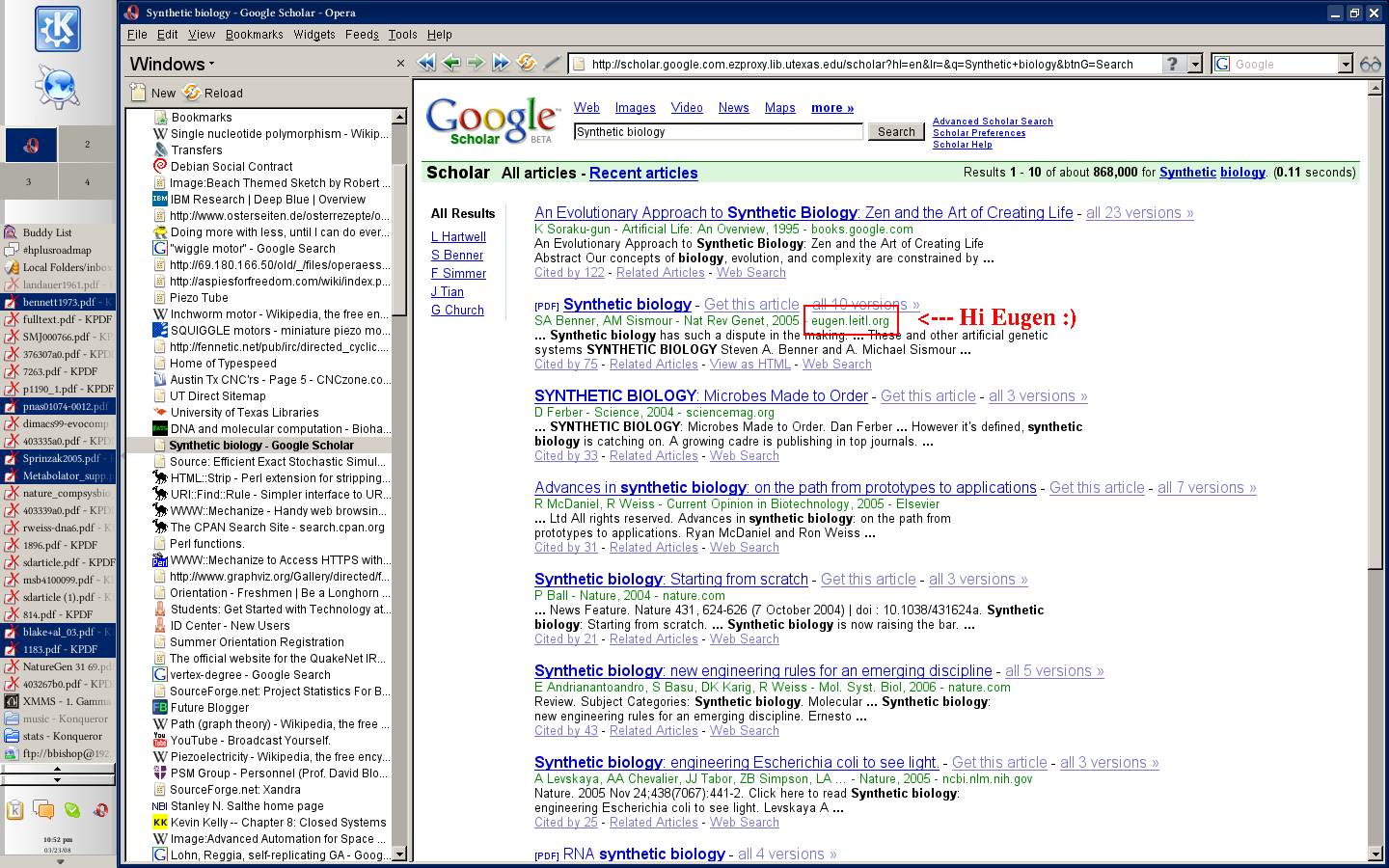Switch to virtual desktop 2
Viewport: 1389px width, 868px height.
pos(87,145)
